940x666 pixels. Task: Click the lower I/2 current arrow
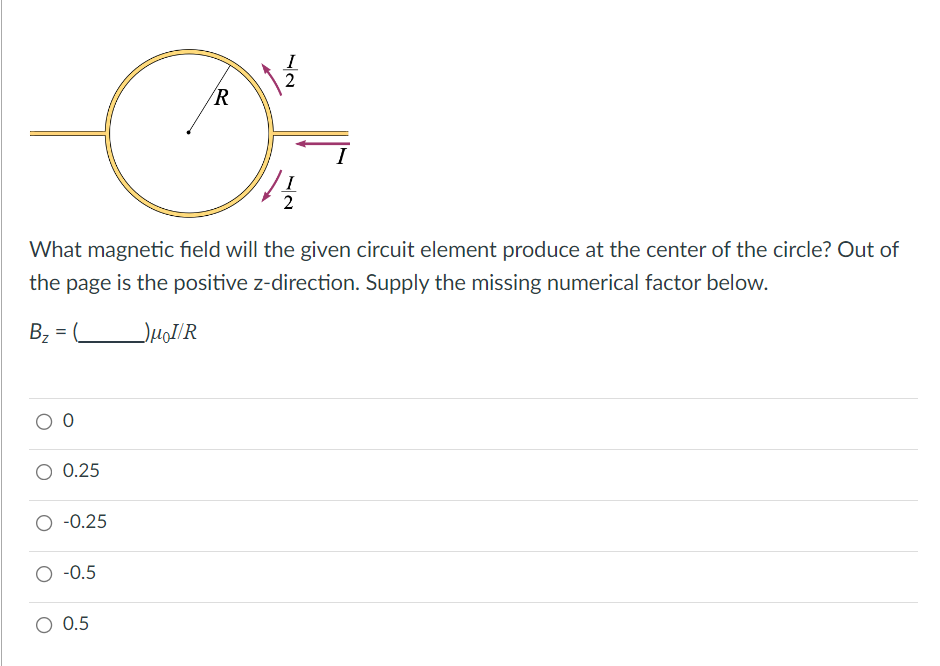click(x=271, y=188)
